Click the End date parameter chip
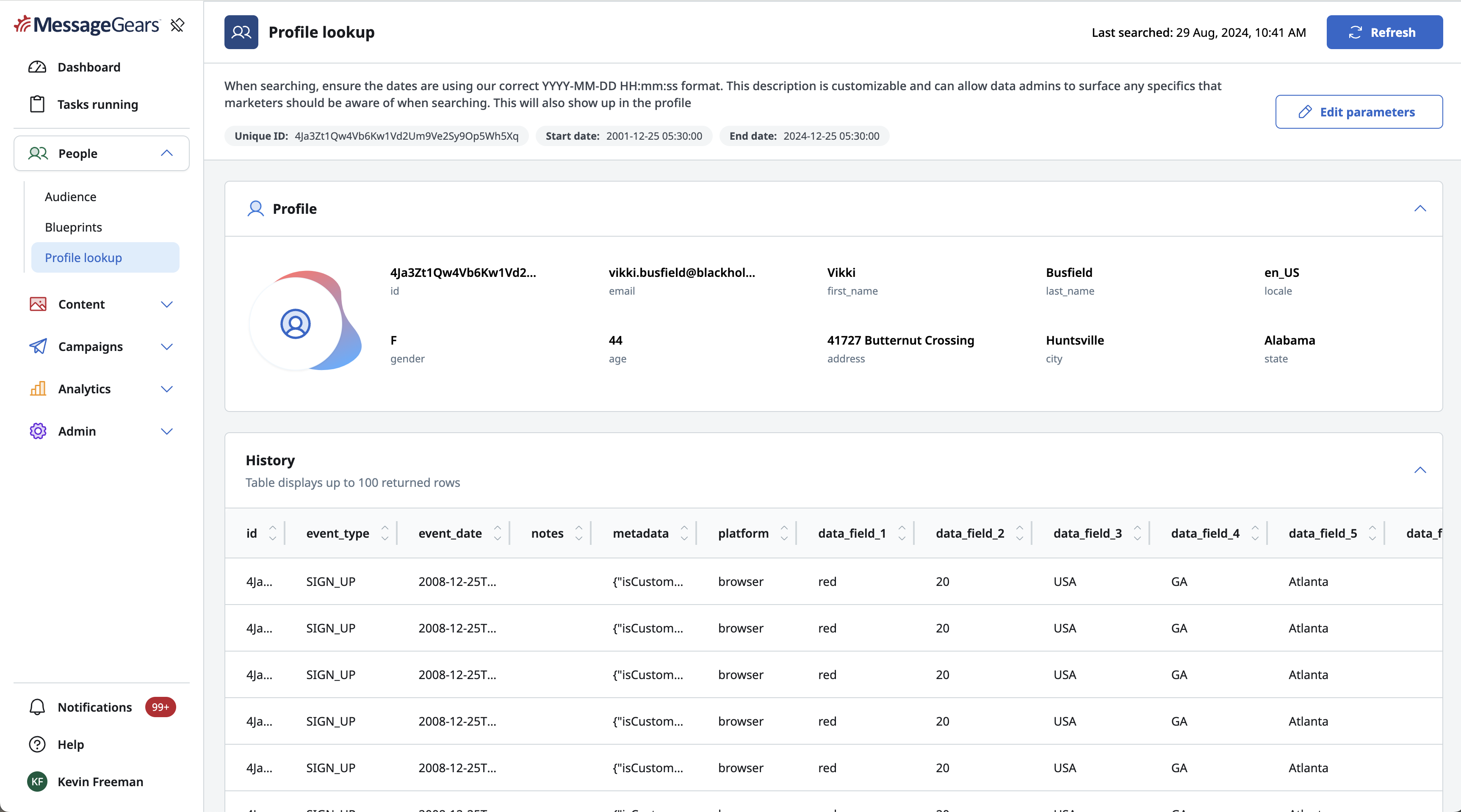Screen dimensions: 1461x812 pos(804,135)
